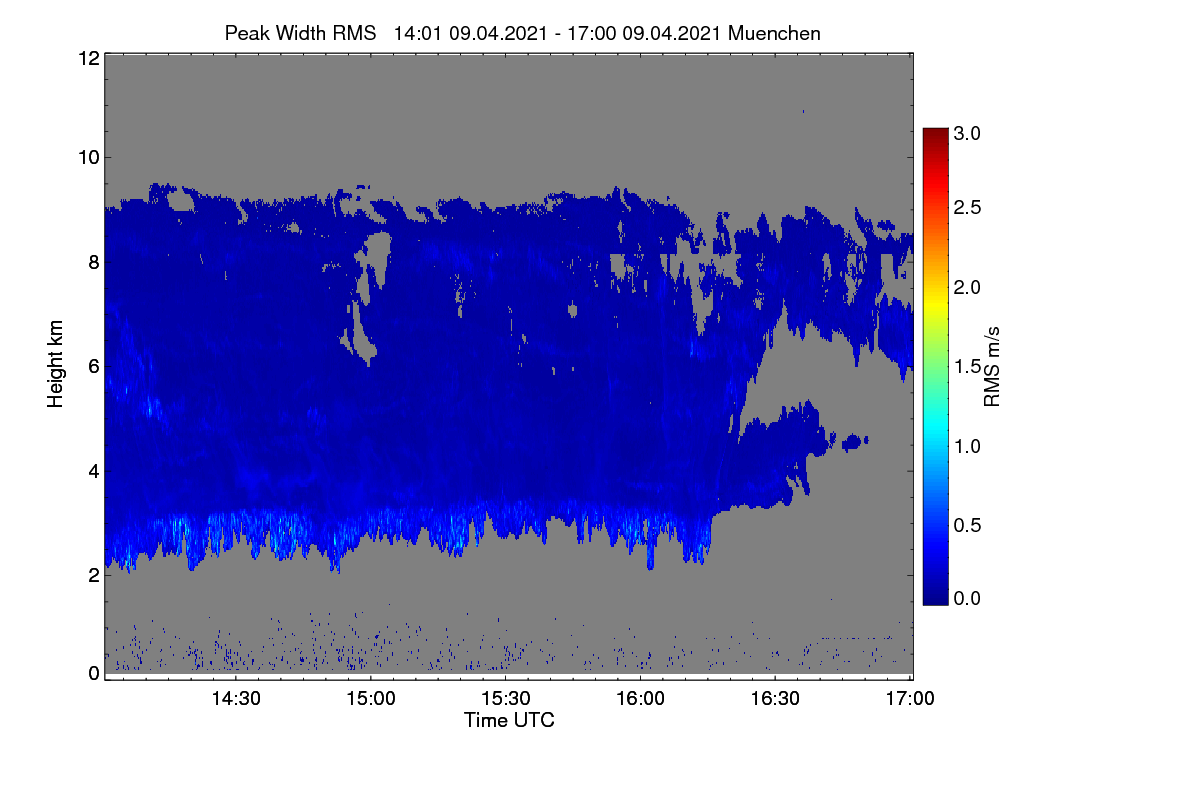Click the colorbar value 1.5
This screenshot has width=1200, height=800.
(x=968, y=367)
